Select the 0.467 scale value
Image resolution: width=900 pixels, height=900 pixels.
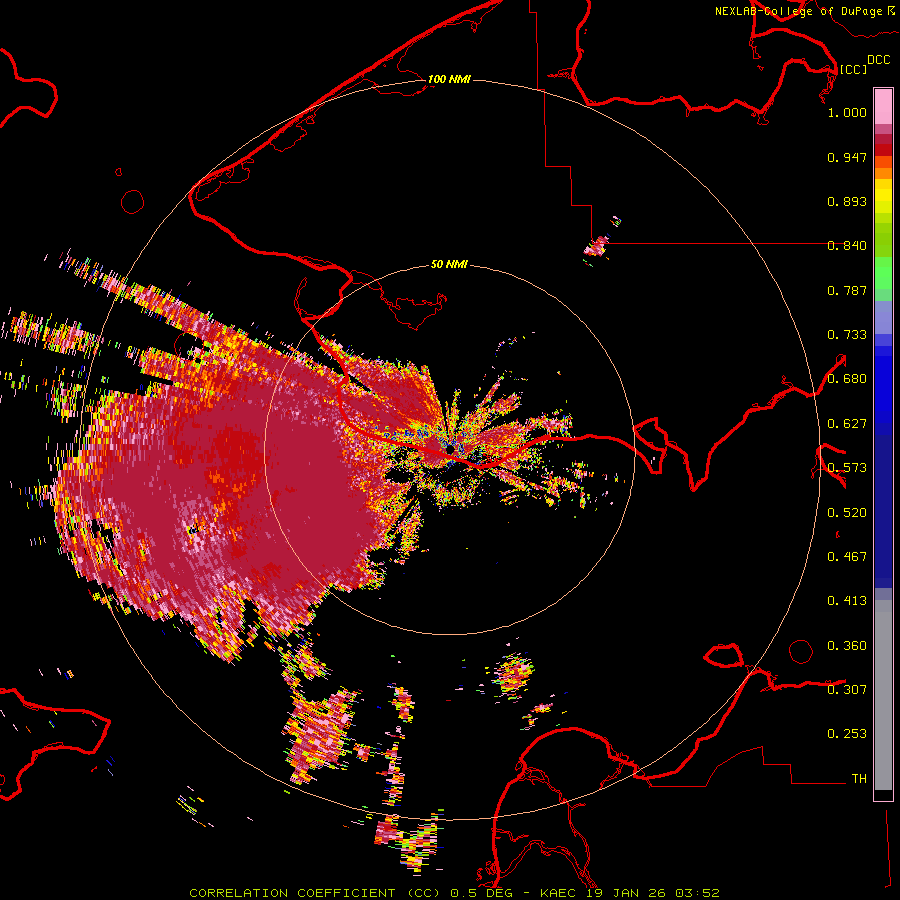[847, 557]
